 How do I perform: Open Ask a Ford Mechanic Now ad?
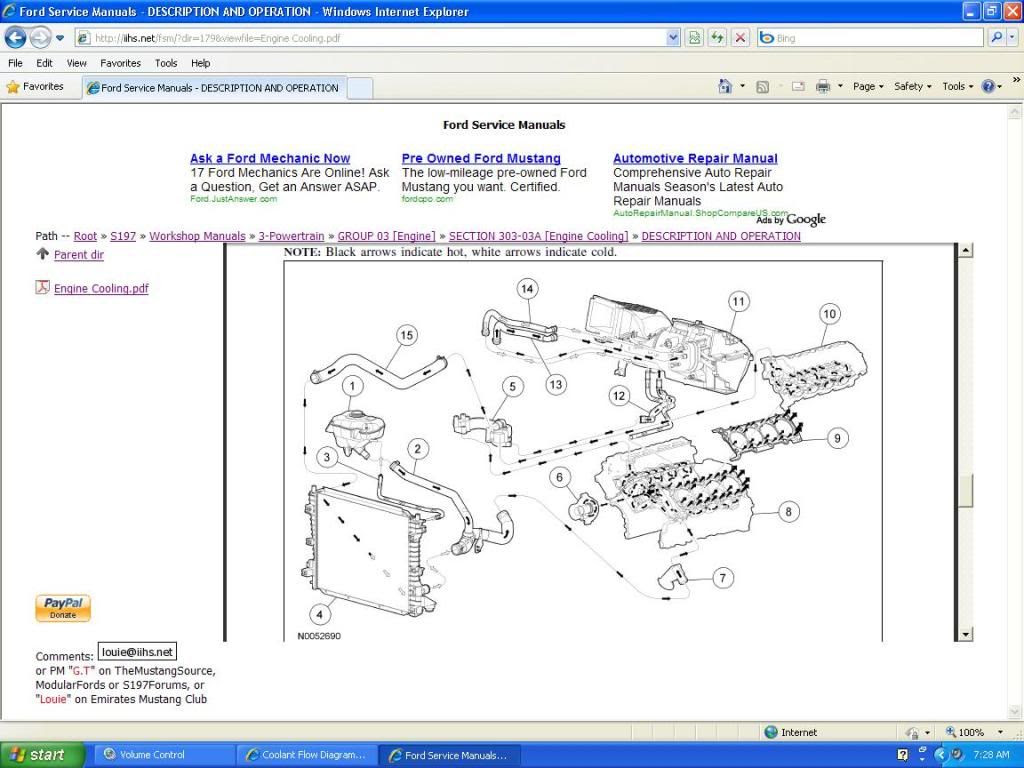(x=270, y=158)
